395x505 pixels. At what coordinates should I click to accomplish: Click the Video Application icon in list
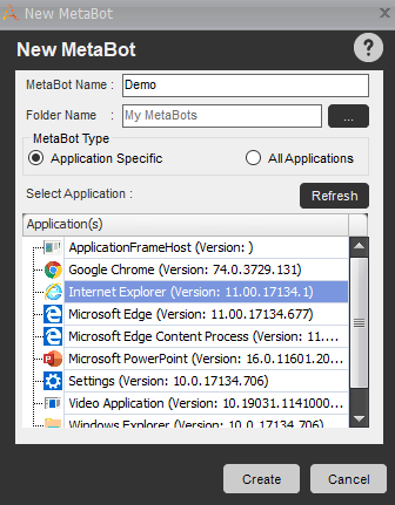[x=53, y=403]
